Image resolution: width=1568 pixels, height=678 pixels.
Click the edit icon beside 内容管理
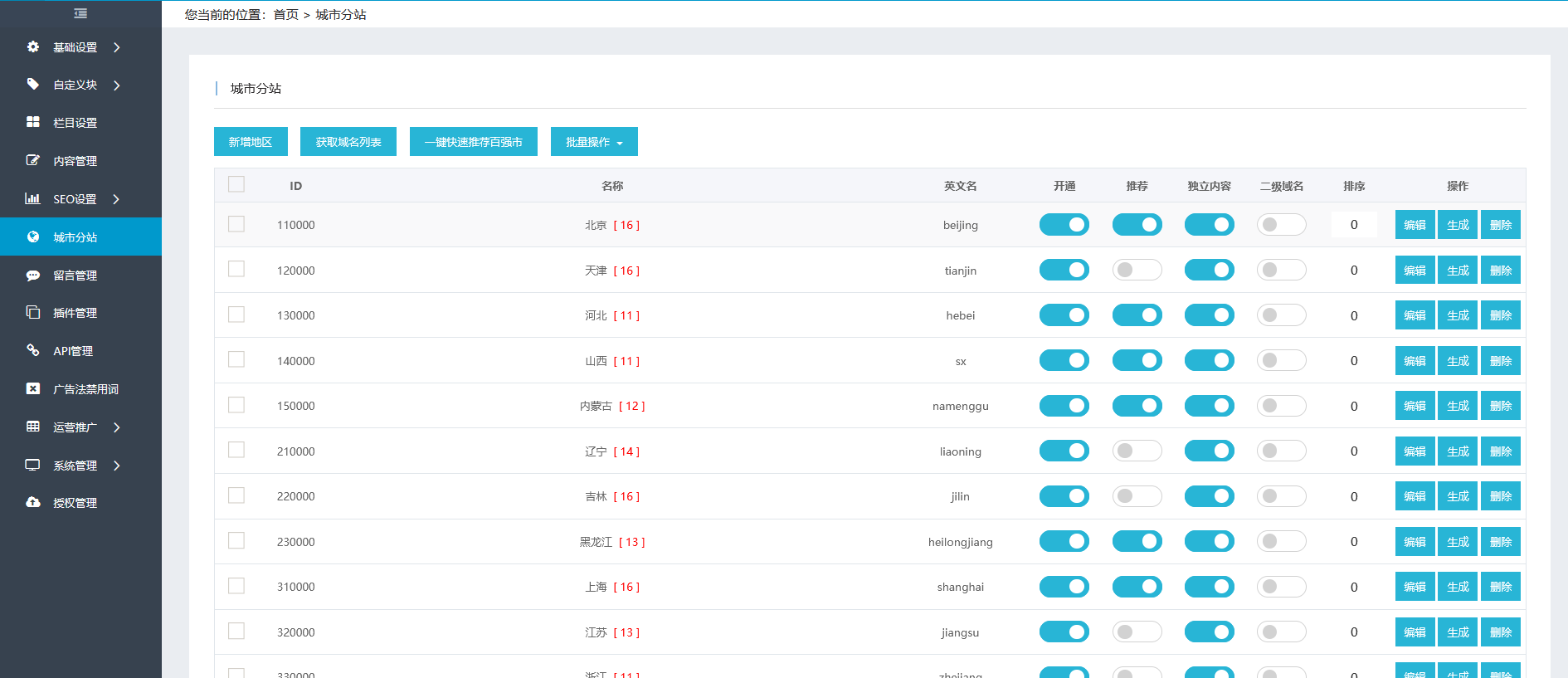tap(33, 160)
